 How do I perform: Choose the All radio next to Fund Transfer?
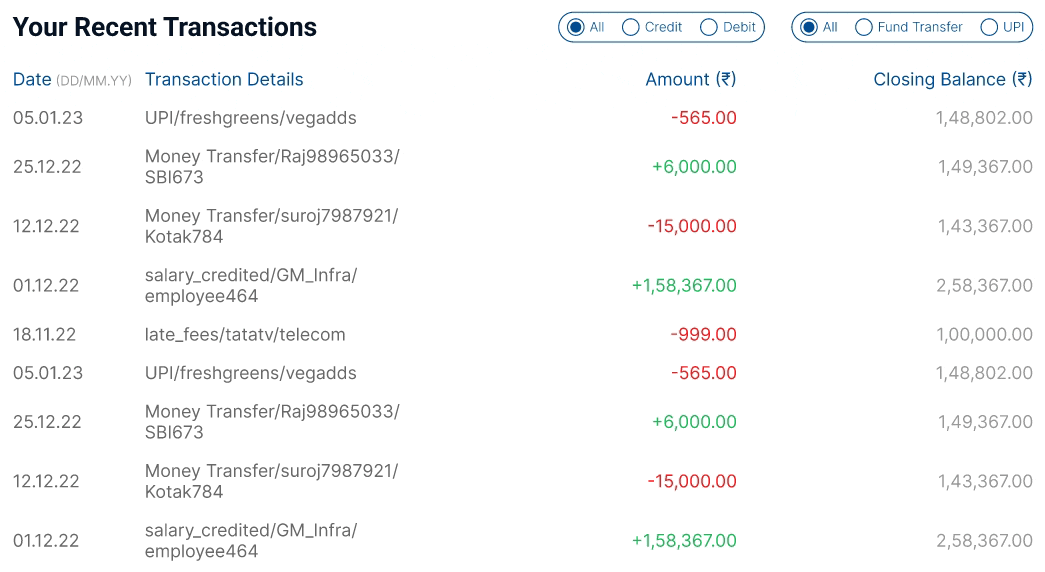pos(809,27)
